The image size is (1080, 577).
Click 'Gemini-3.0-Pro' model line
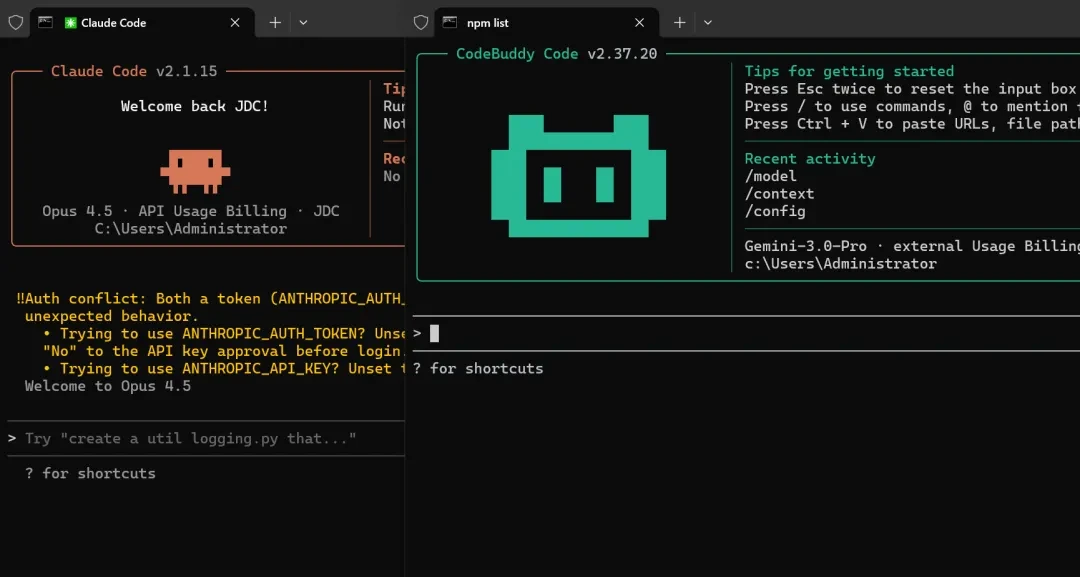tap(912, 246)
